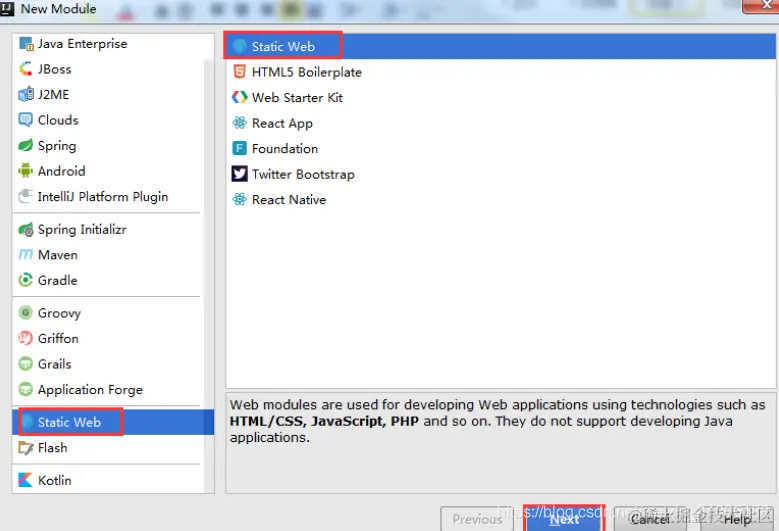This screenshot has height=531, width=779.
Task: Pick the Spring leaf icon
Action: 26,146
